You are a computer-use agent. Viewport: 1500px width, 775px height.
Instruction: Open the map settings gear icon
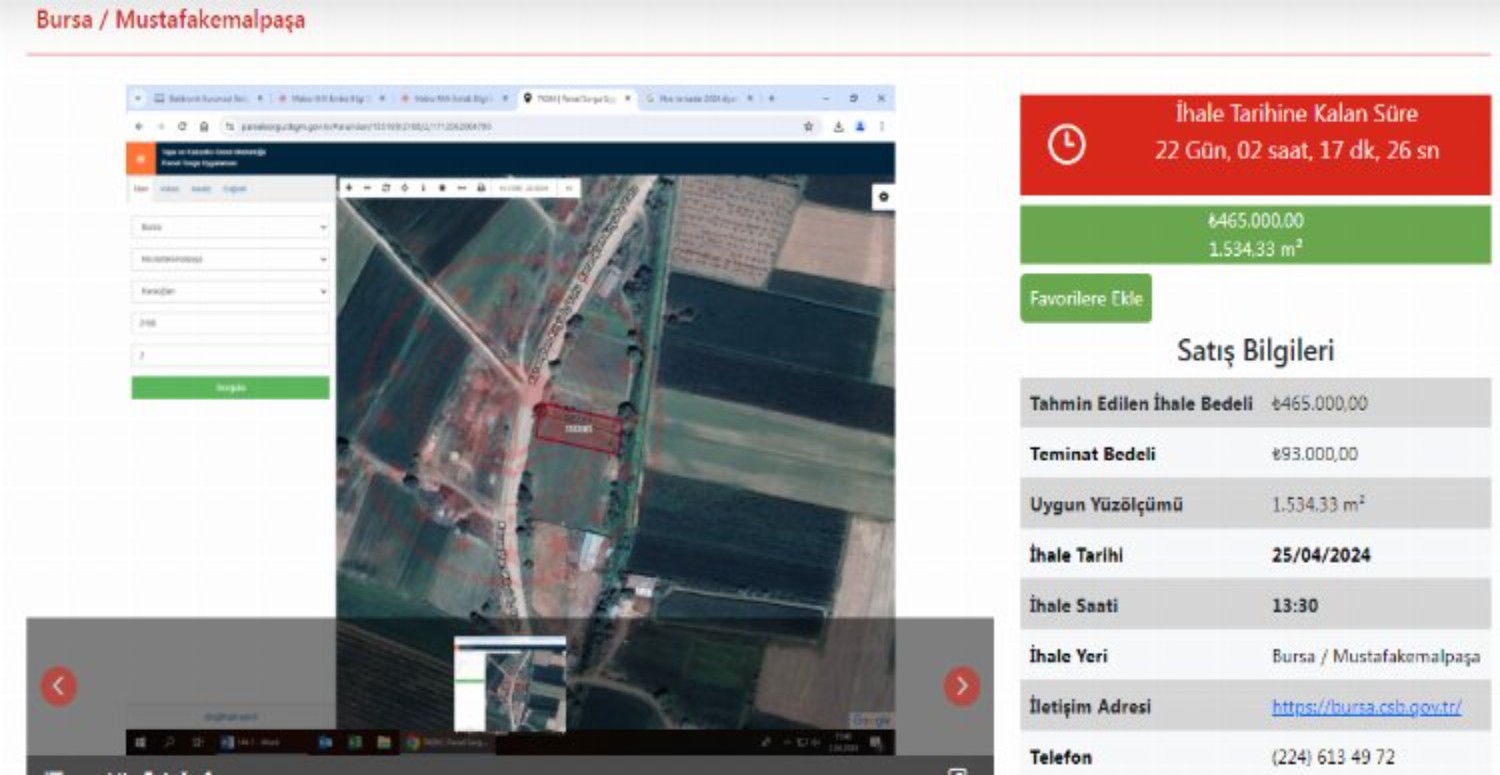[882, 197]
